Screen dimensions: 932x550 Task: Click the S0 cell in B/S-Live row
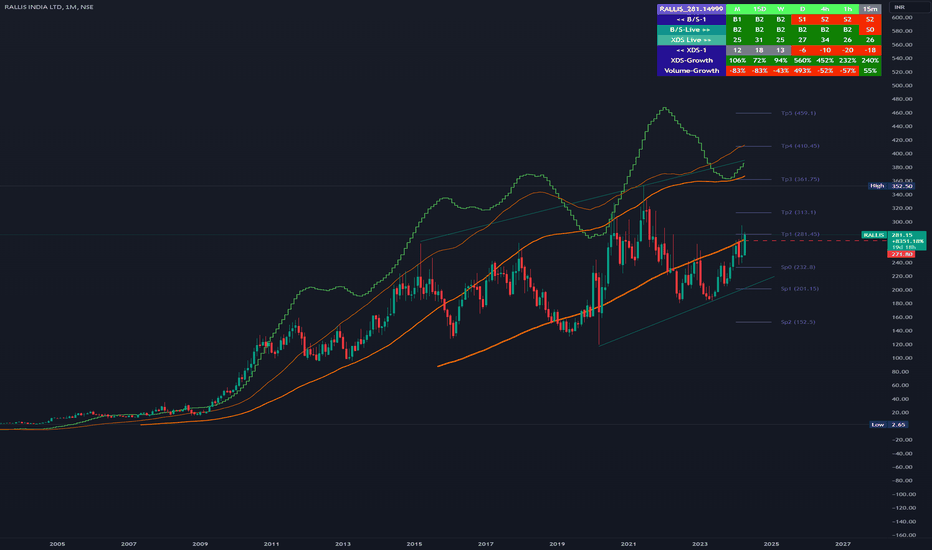click(870, 30)
